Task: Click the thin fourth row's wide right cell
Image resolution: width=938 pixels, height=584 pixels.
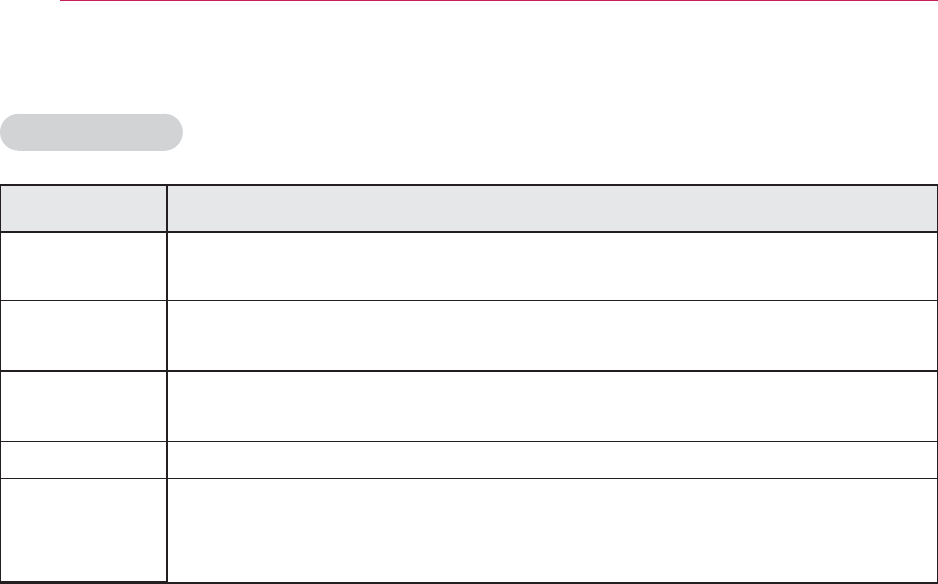Action: (551, 458)
